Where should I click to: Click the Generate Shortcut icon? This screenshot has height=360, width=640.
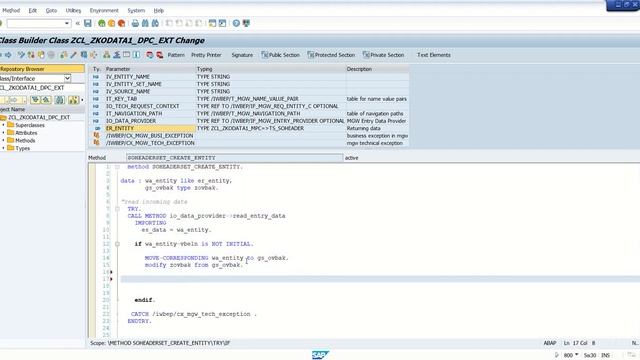point(222,23)
